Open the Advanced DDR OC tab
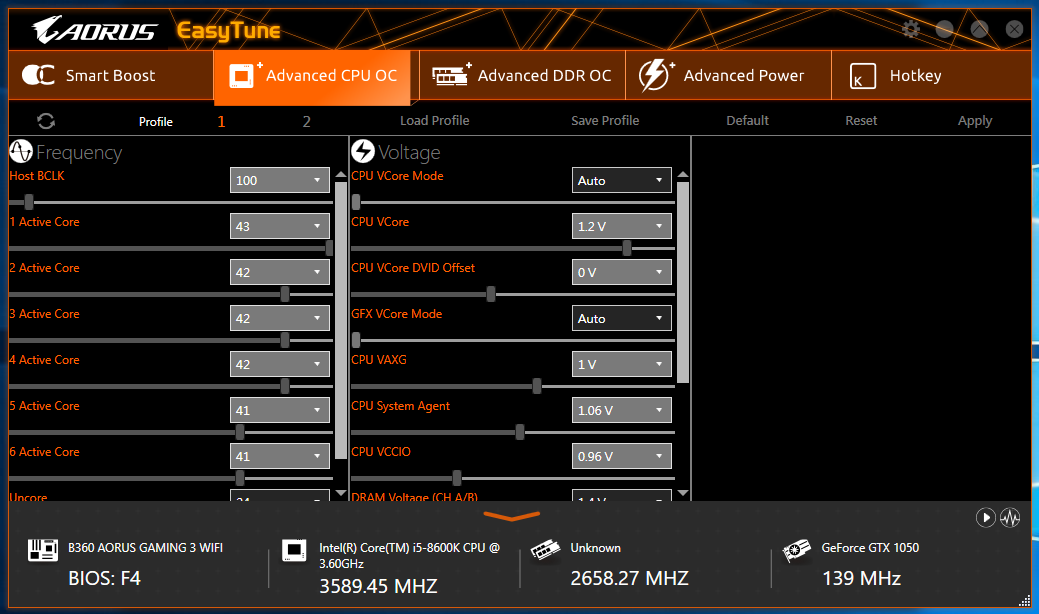The height and width of the screenshot is (614, 1039). [522, 76]
